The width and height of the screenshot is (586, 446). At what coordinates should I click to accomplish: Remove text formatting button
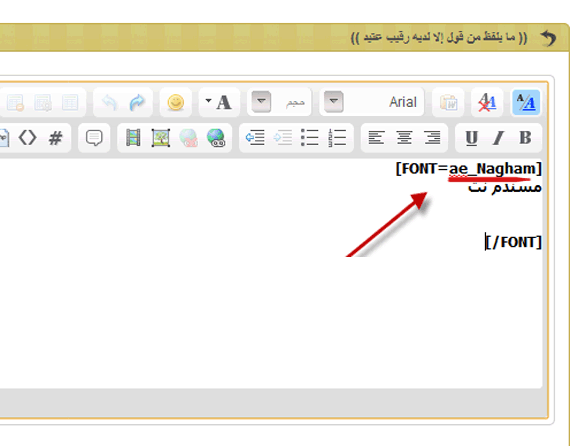coord(487,102)
